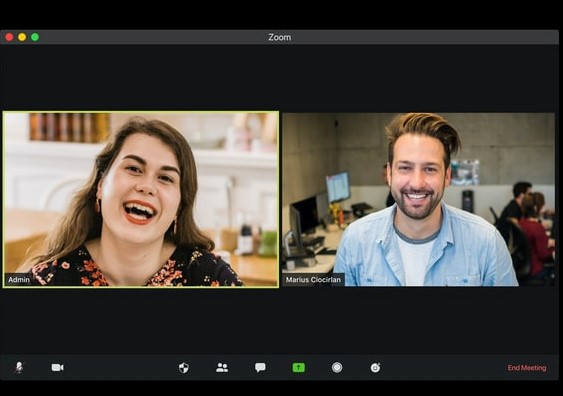The width and height of the screenshot is (563, 396).
Task: Open the Chat bubble
Action: pyautogui.click(x=260, y=367)
